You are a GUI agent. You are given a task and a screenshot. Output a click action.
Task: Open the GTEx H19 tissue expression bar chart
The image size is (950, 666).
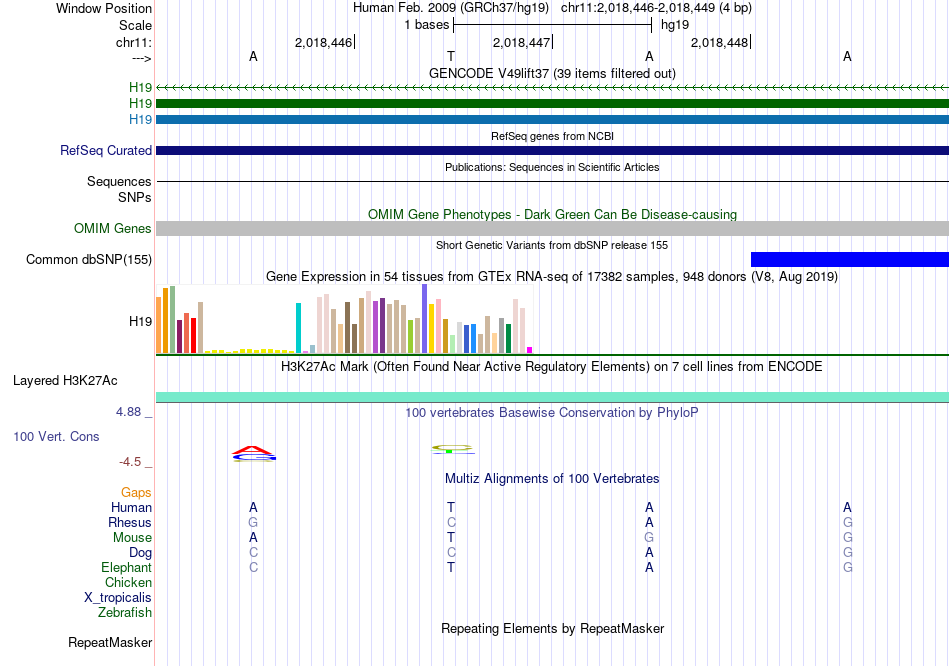pos(344,319)
